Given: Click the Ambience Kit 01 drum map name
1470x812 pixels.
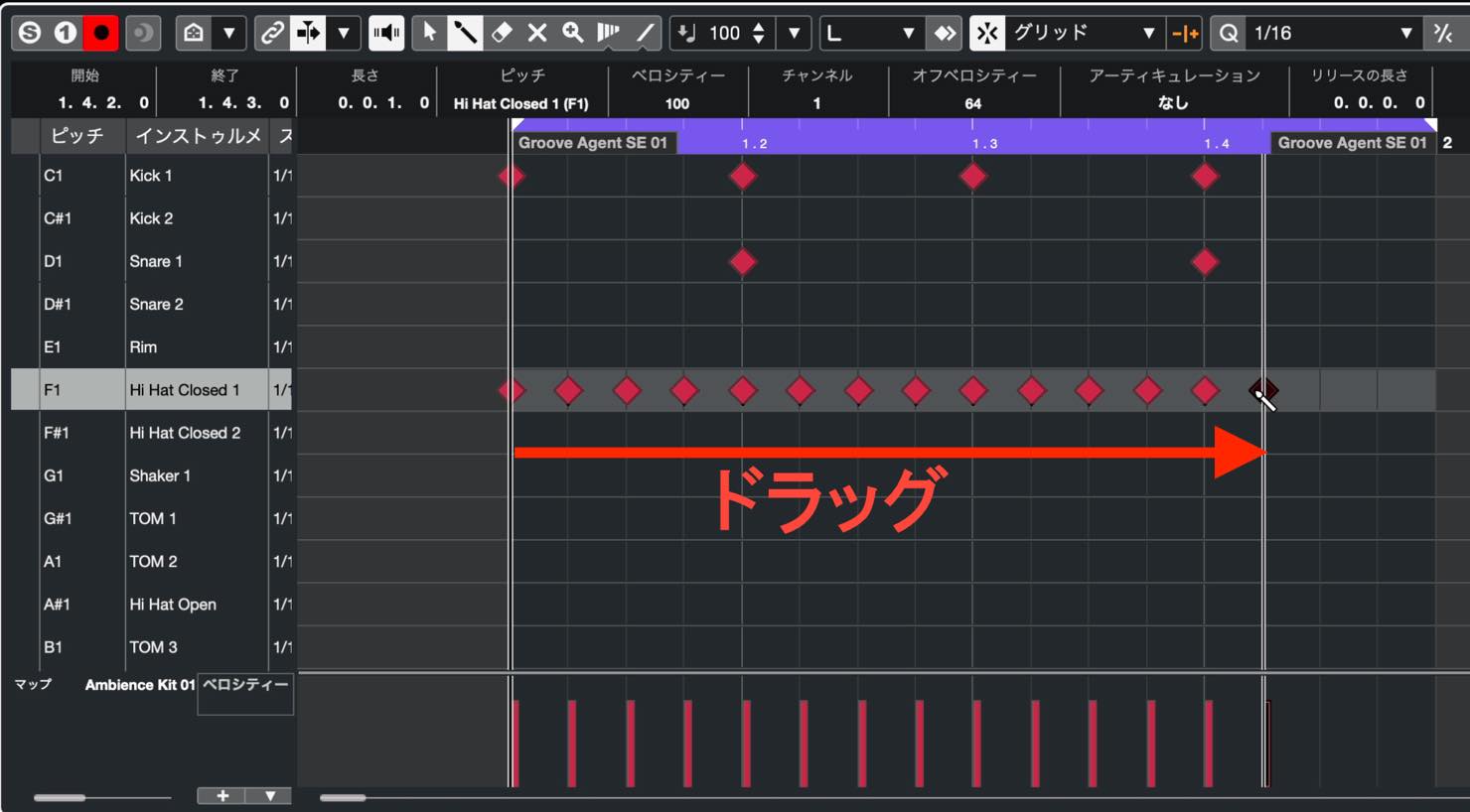Looking at the screenshot, I should coord(139,685).
